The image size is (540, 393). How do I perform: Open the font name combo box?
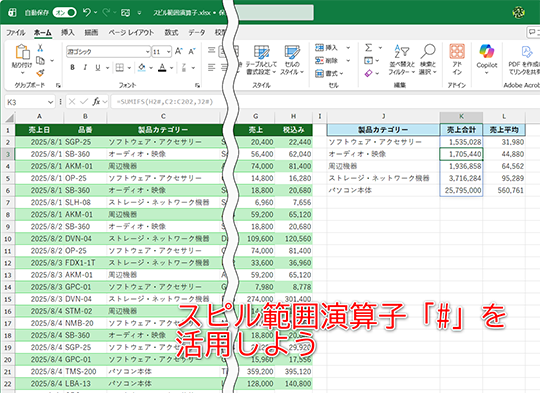coord(108,52)
